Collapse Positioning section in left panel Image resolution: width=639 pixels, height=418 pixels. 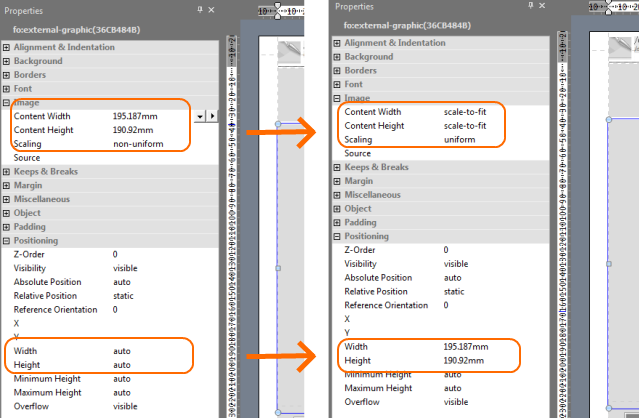click(x=6, y=240)
